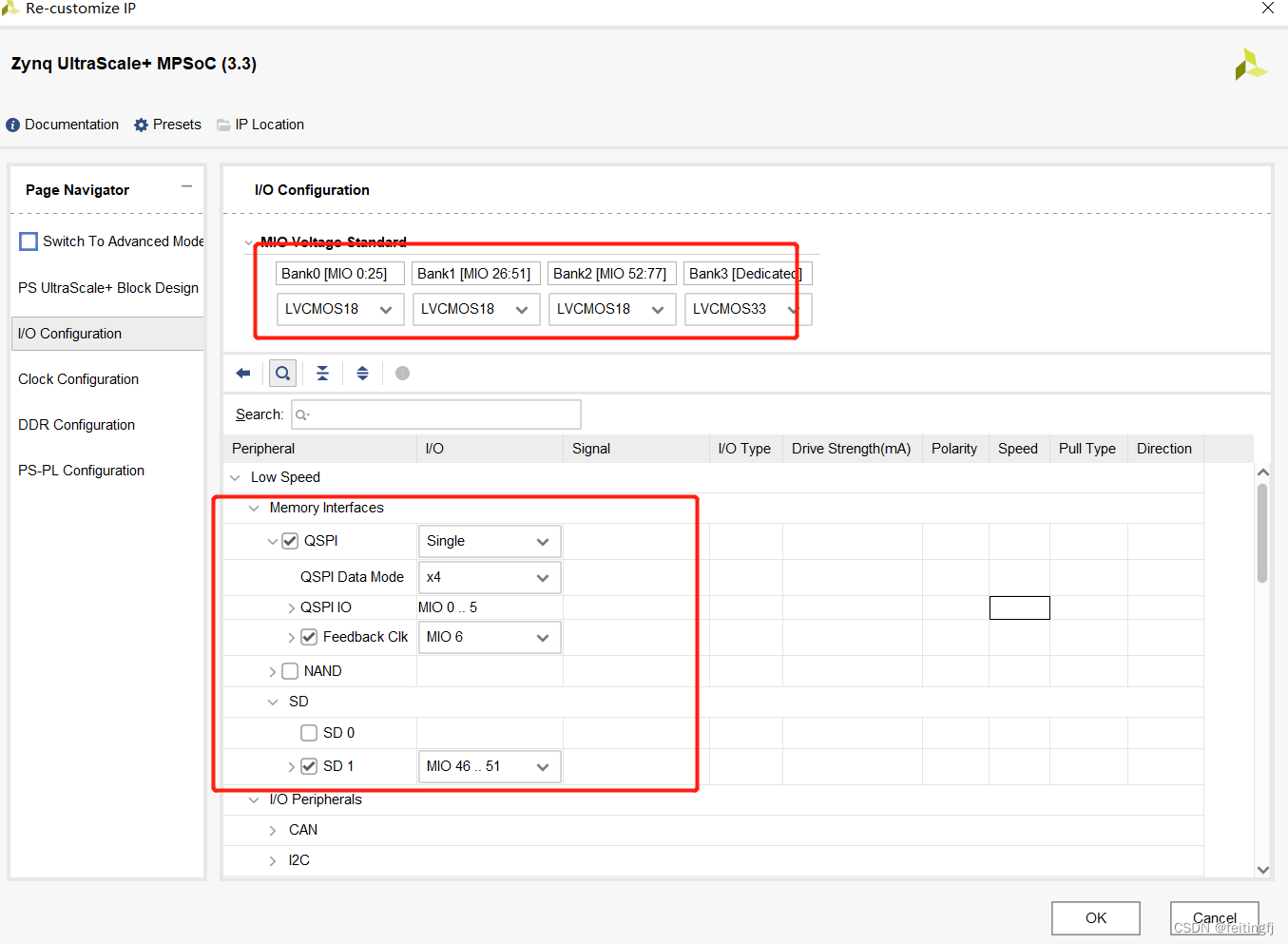The image size is (1288, 944).
Task: Select I/O Configuration navigator page
Action: coord(108,334)
